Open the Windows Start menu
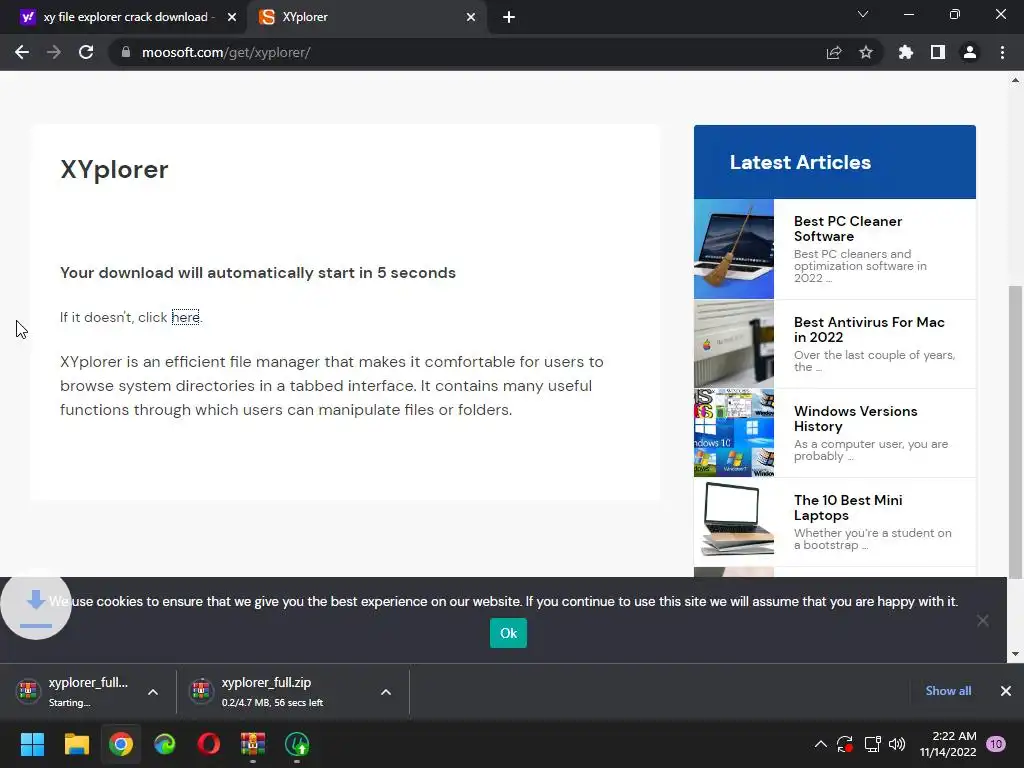Screen dimensions: 1024x768 pyautogui.click(x=32, y=744)
